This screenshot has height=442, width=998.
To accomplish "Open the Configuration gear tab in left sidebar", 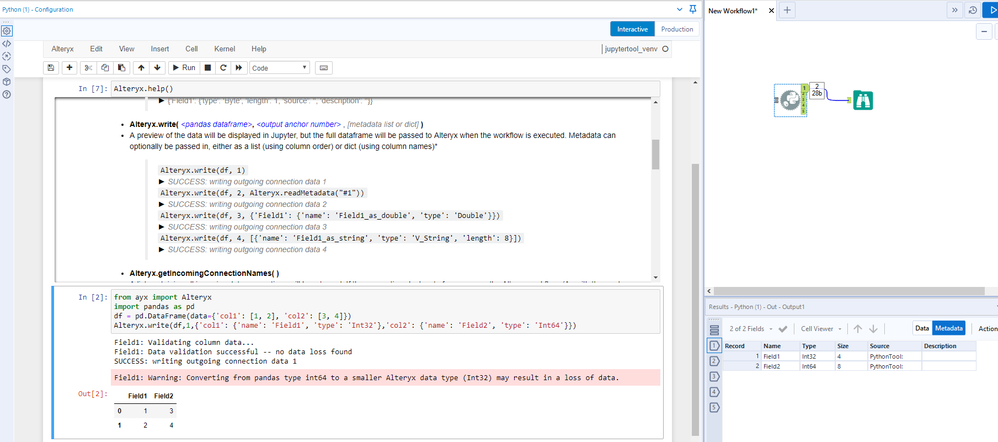I will point(6,31).
